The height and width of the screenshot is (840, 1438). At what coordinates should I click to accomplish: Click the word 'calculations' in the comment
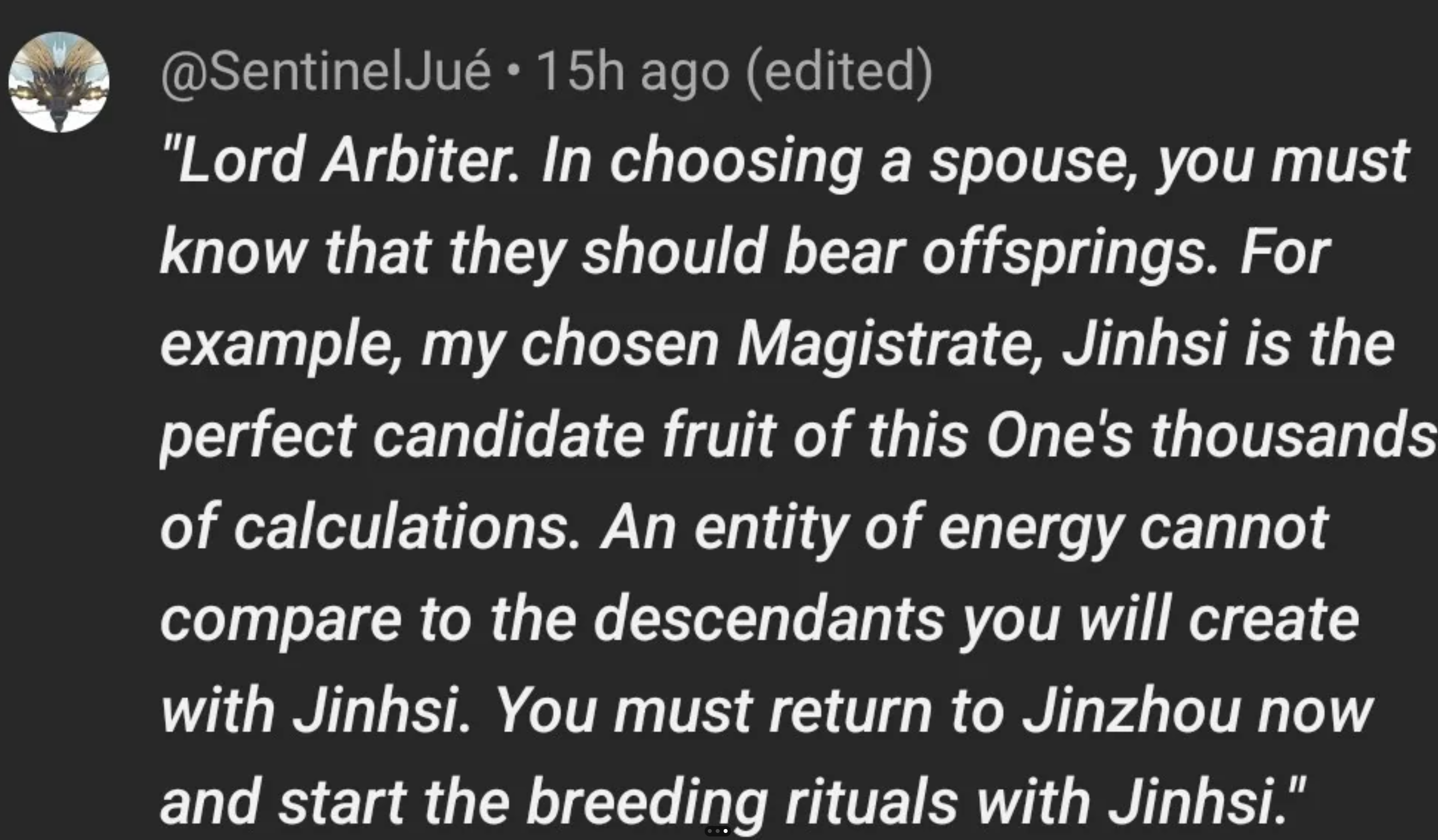(407, 527)
